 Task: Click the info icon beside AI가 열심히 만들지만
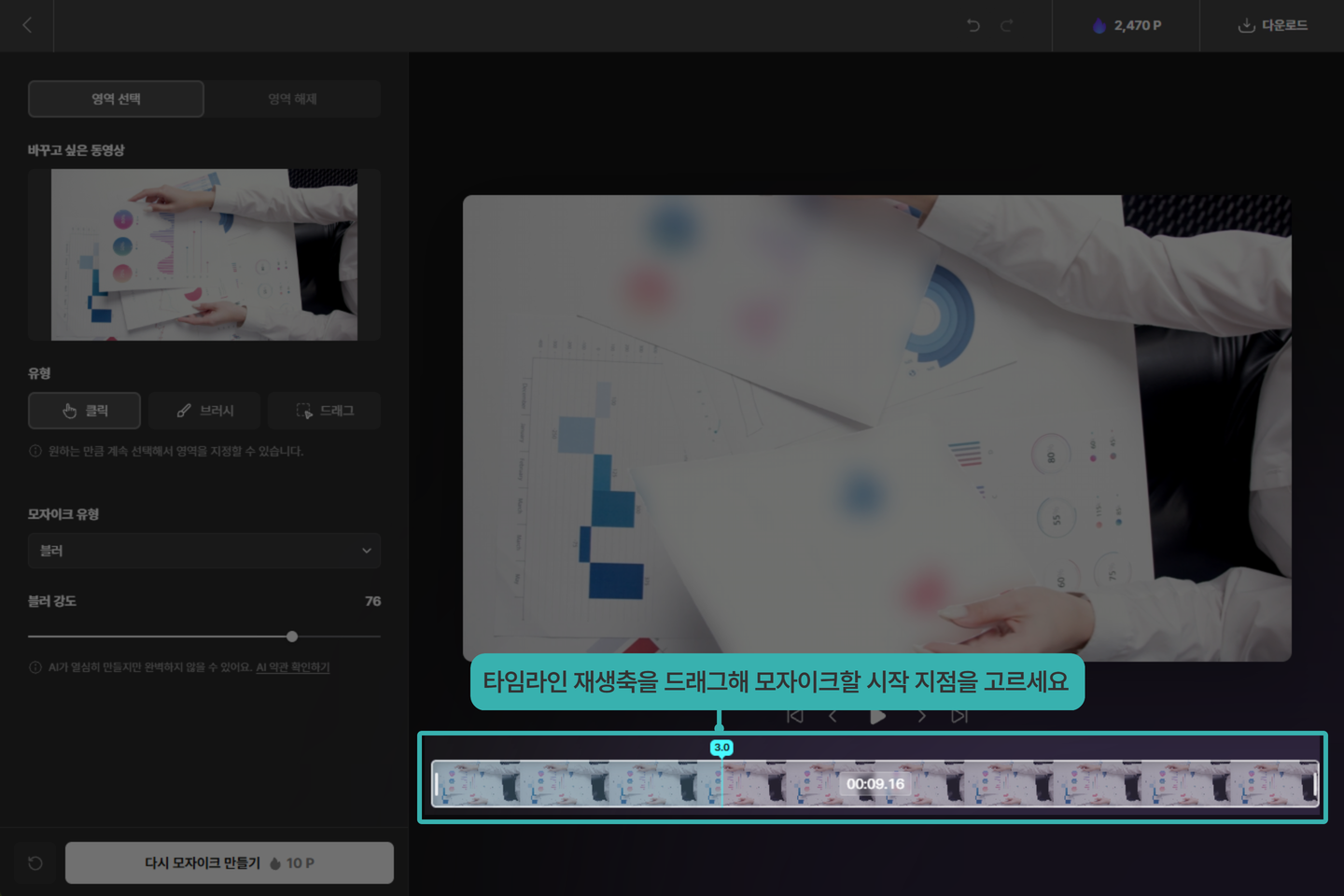point(35,667)
